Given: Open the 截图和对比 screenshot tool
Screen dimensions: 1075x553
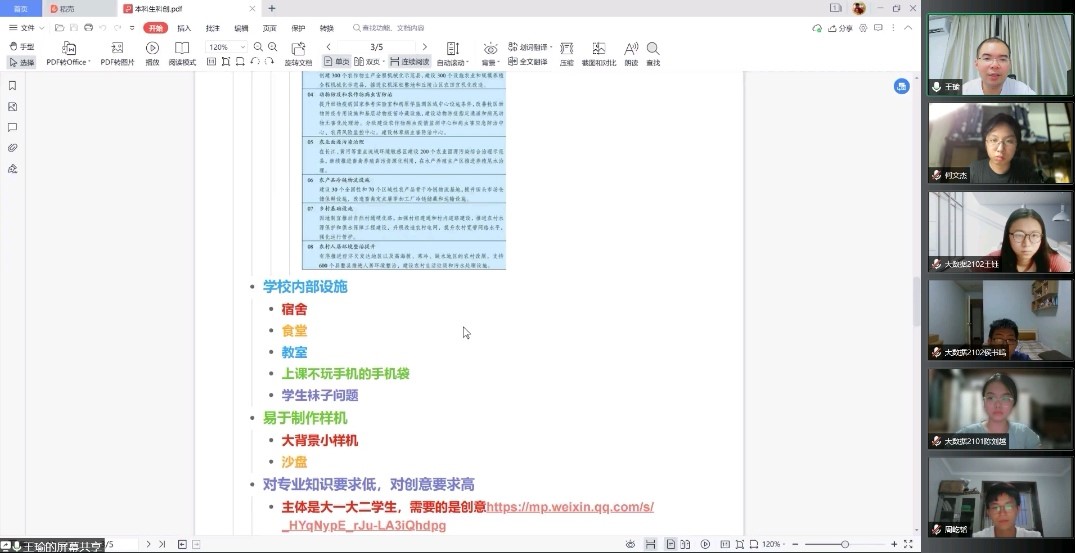Looking at the screenshot, I should (599, 53).
